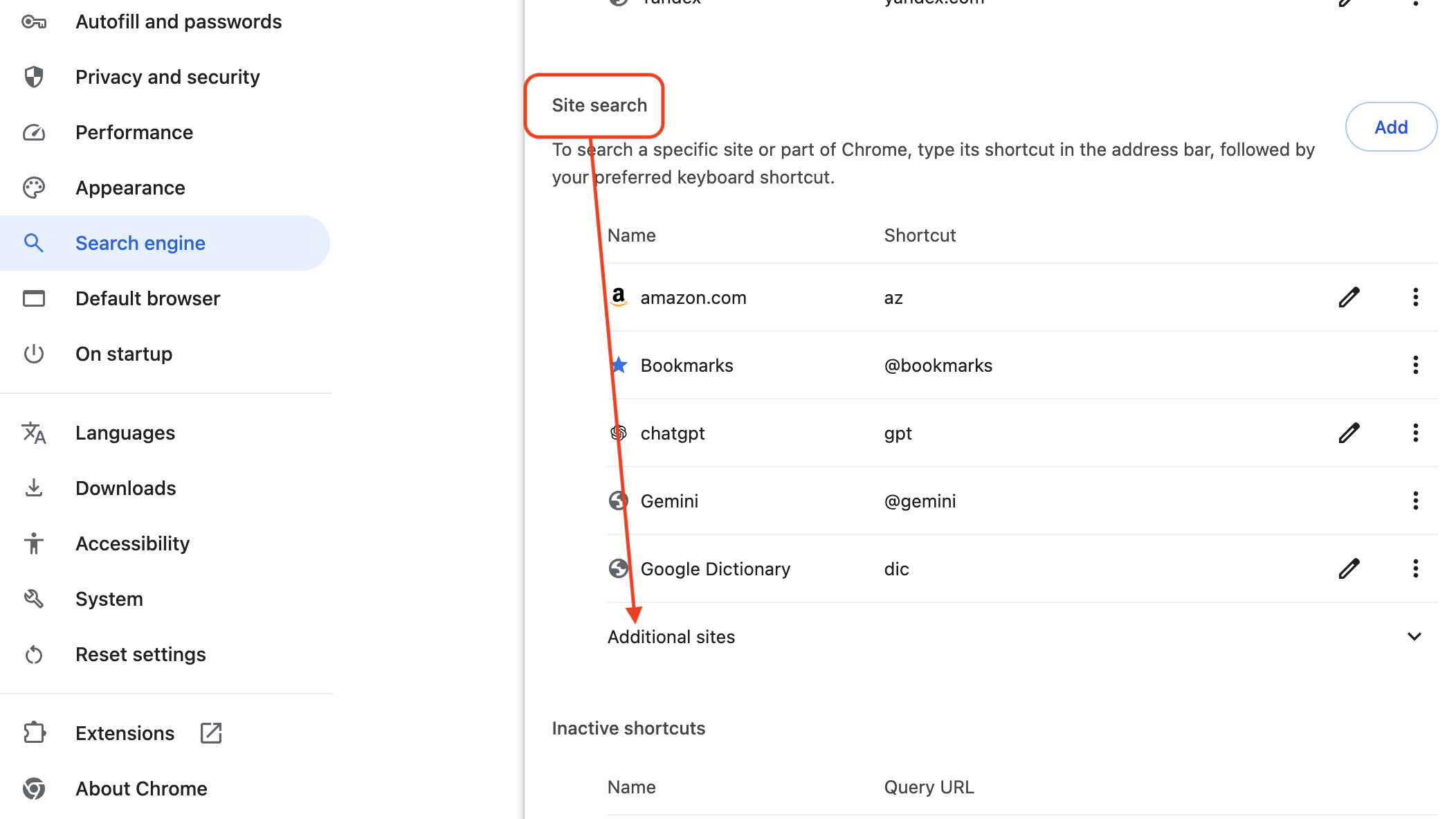Open three-dot menu for amazon.com row
The image size is (1456, 819).
[1415, 298]
